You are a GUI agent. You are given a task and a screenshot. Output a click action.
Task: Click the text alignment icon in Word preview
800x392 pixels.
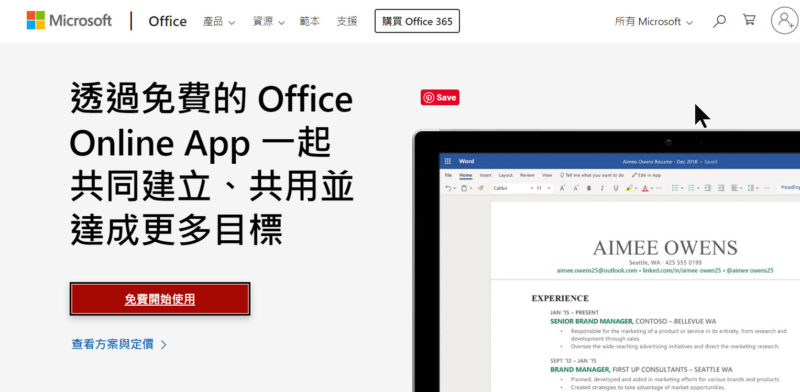(735, 188)
